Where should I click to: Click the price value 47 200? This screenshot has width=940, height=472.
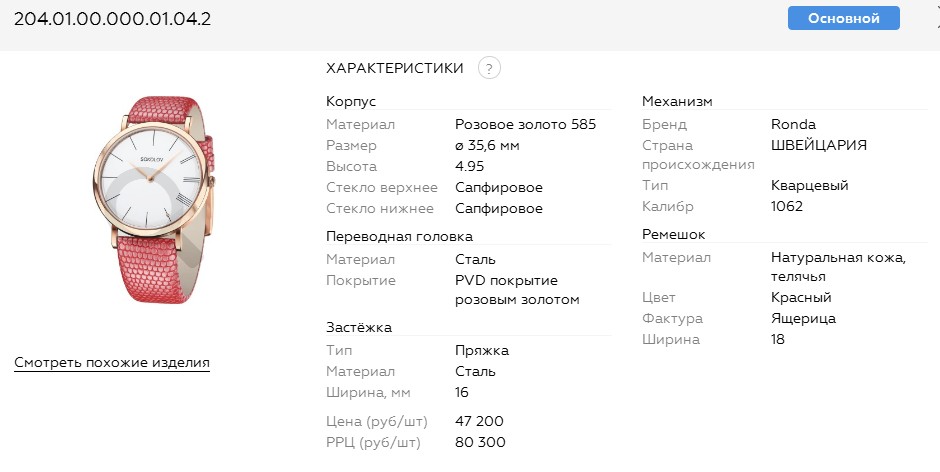click(x=480, y=422)
